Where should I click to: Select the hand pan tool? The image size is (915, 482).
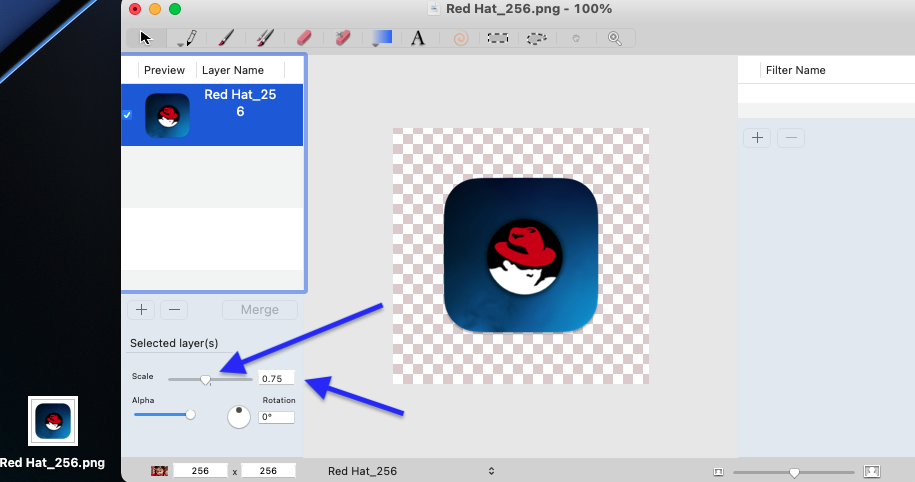(x=576, y=39)
